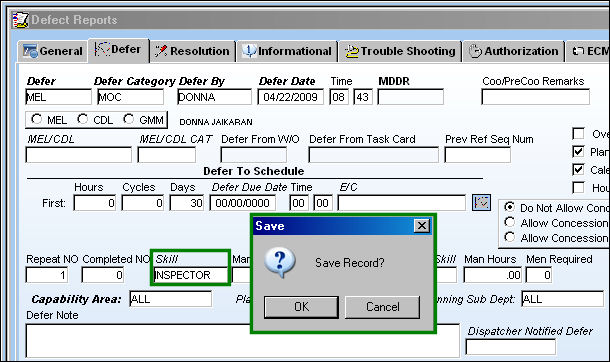Click the MEL/CDL CAT input field
The width and height of the screenshot is (610, 362).
pos(167,155)
